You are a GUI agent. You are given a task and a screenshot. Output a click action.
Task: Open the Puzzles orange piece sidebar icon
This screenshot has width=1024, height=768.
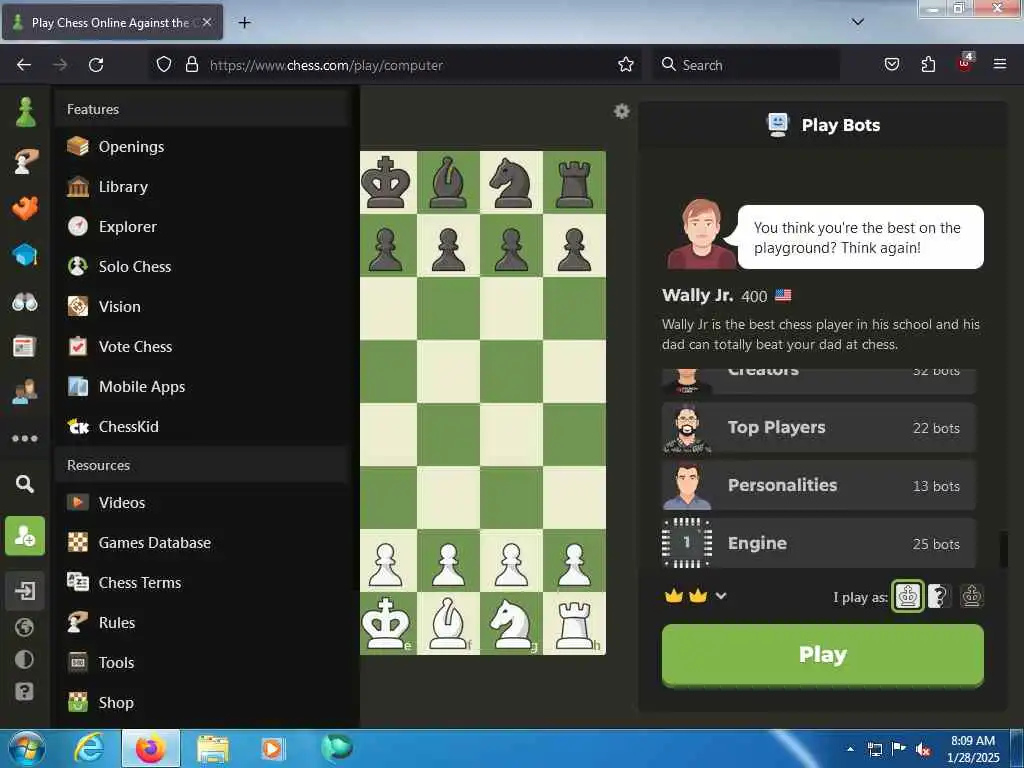[x=25, y=208]
